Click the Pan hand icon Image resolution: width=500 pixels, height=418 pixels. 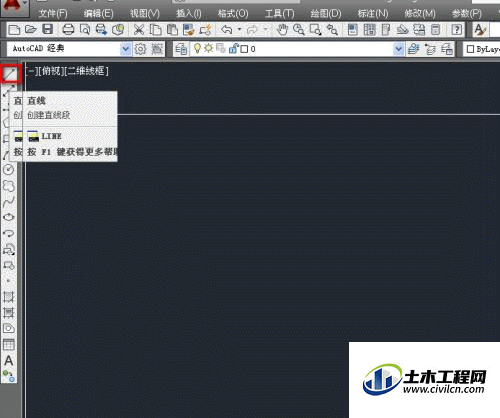point(282,30)
